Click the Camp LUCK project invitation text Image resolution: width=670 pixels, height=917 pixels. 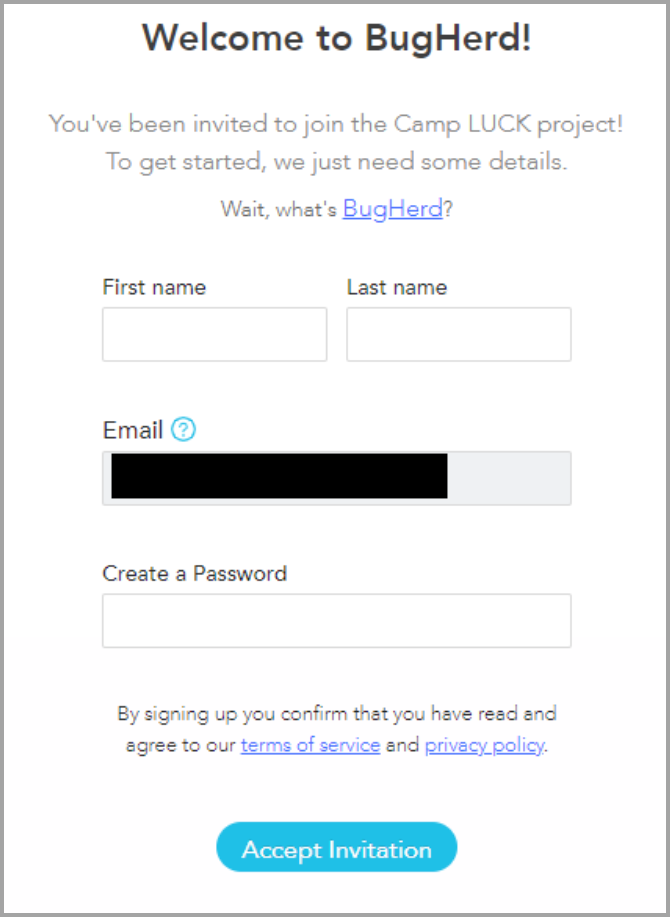(336, 125)
